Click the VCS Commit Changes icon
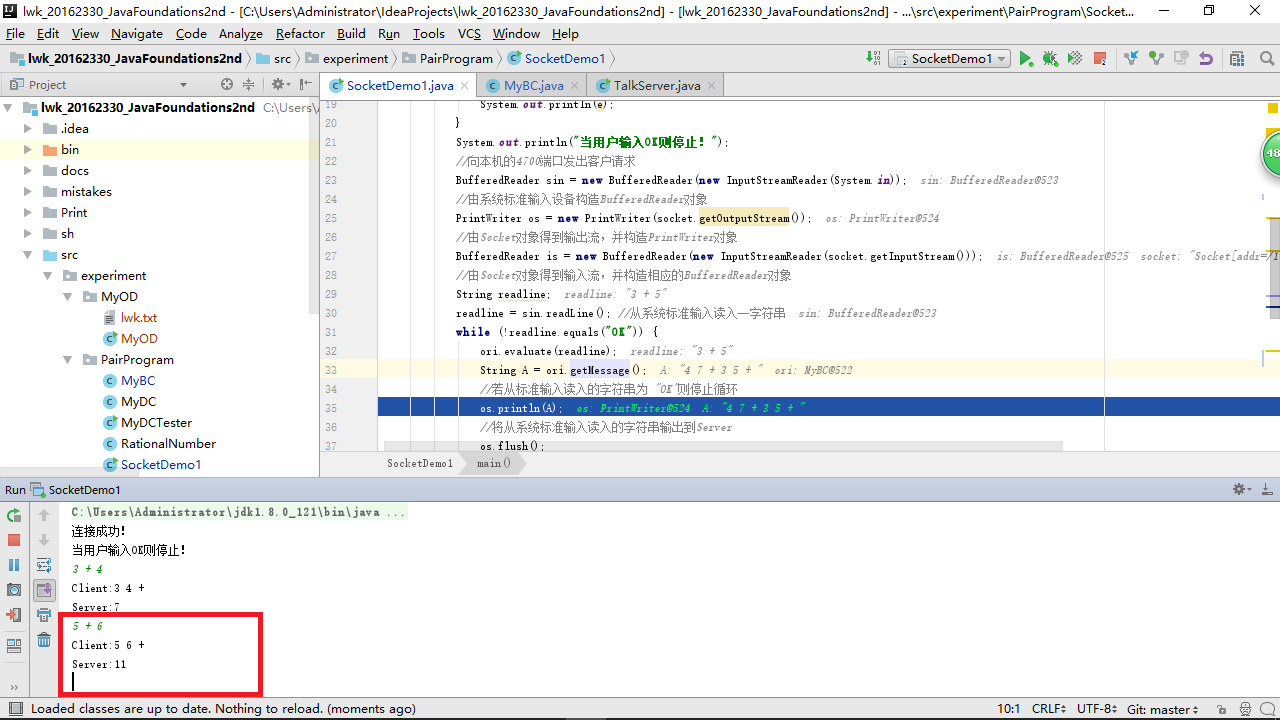The width and height of the screenshot is (1280, 720). tap(1156, 59)
